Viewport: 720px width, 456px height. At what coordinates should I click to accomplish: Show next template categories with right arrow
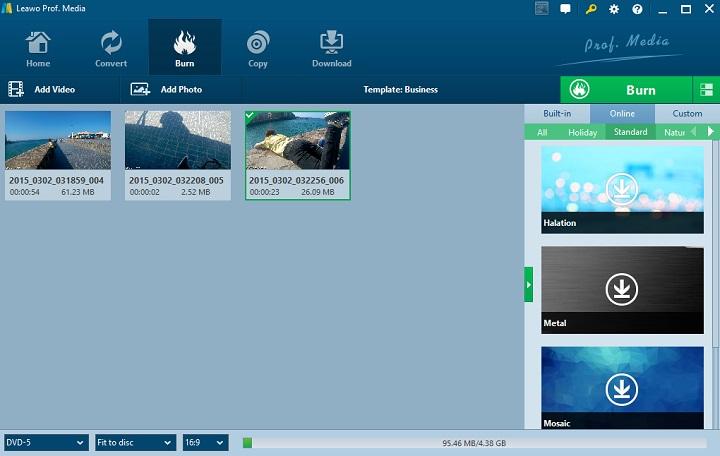[x=710, y=132]
